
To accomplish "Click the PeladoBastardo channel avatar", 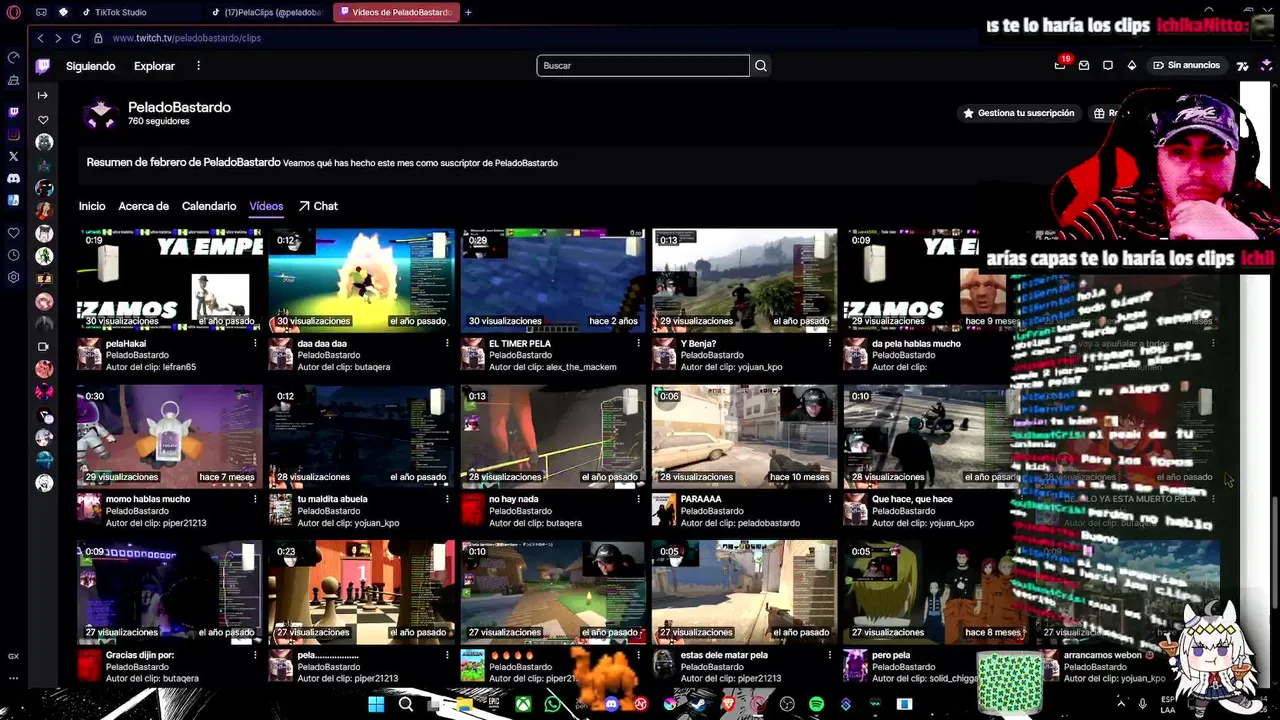I will [x=100, y=114].
